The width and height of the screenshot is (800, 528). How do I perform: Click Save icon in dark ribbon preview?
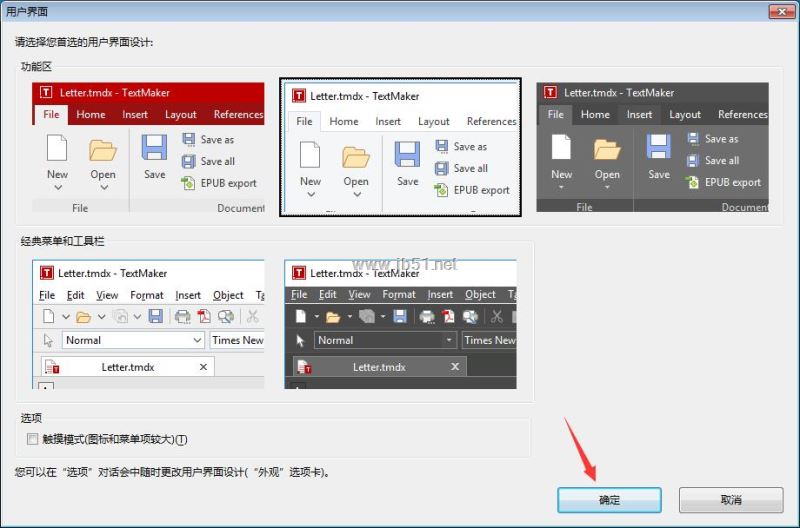[x=659, y=147]
